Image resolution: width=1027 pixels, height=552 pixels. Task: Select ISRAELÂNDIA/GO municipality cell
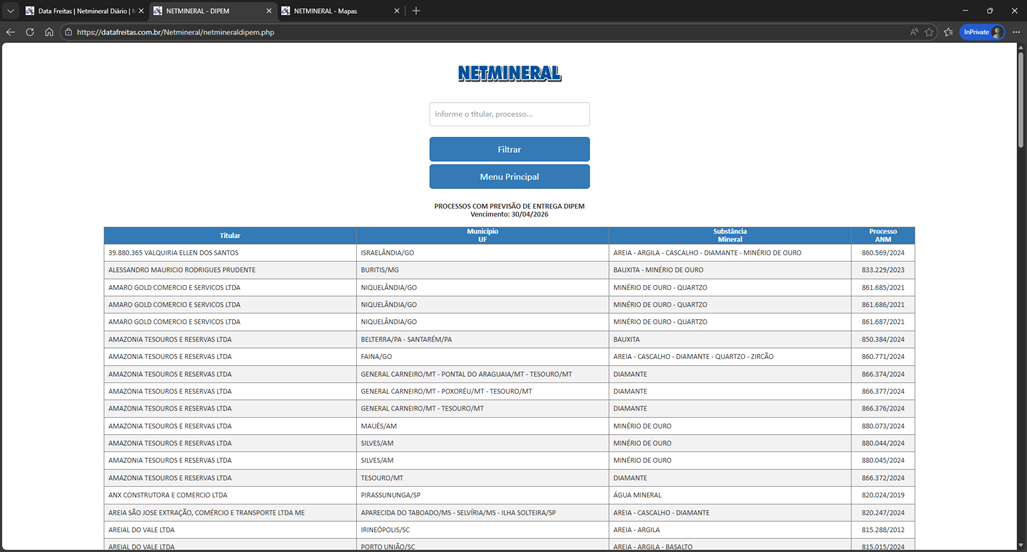point(483,253)
